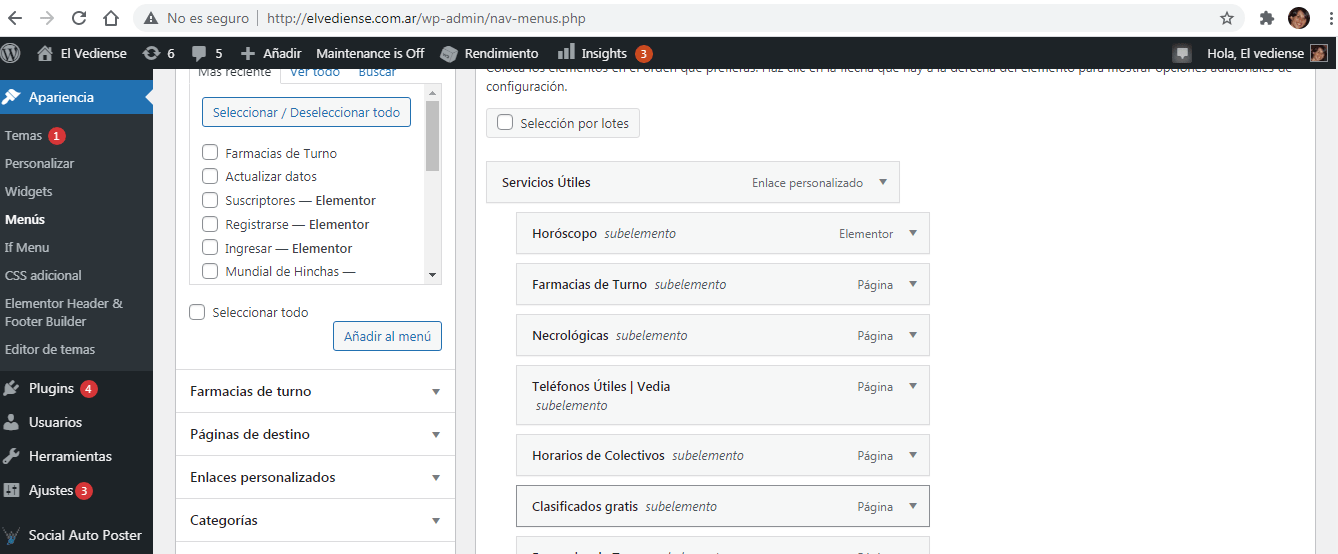Tick the Seleccionar todo checkbox

click(x=197, y=312)
